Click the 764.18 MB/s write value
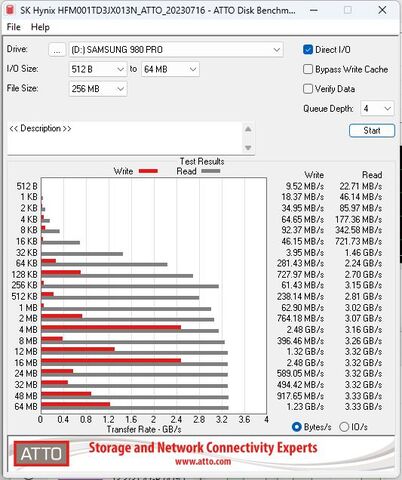 [x=300, y=319]
